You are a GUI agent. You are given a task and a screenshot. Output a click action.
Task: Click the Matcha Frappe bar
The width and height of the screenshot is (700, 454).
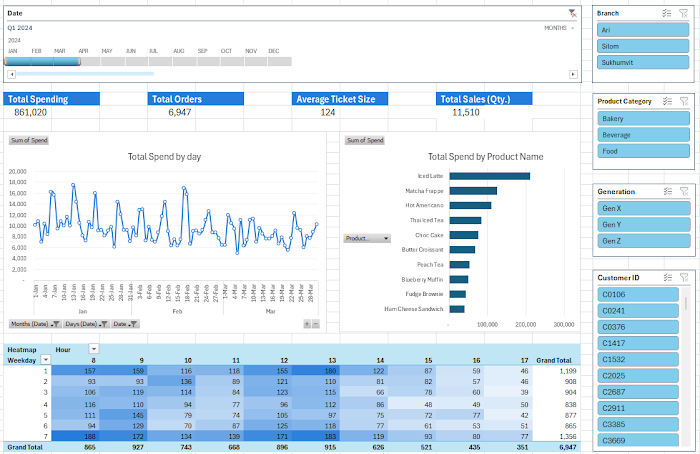click(x=473, y=191)
